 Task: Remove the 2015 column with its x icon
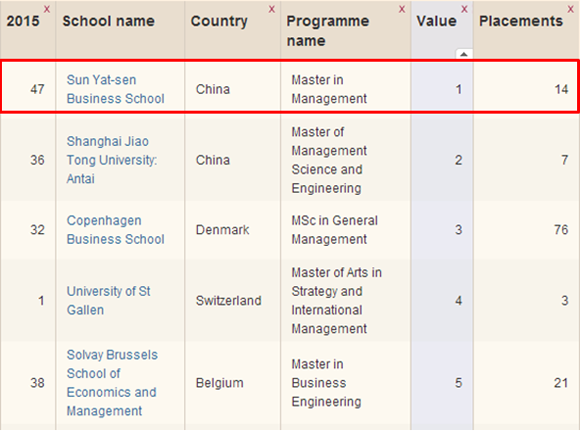47,9
